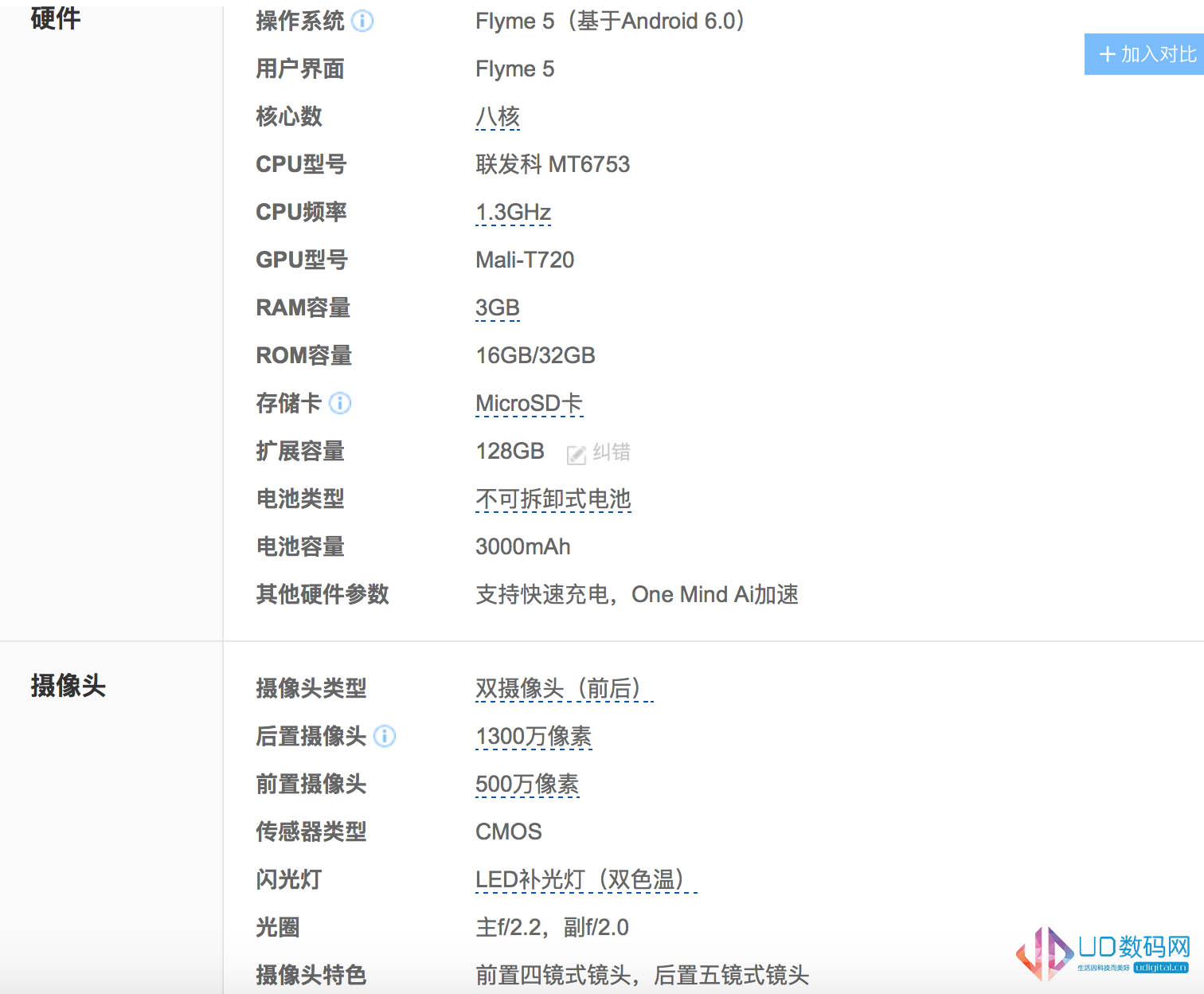Select the 电池容量 label

tap(300, 546)
